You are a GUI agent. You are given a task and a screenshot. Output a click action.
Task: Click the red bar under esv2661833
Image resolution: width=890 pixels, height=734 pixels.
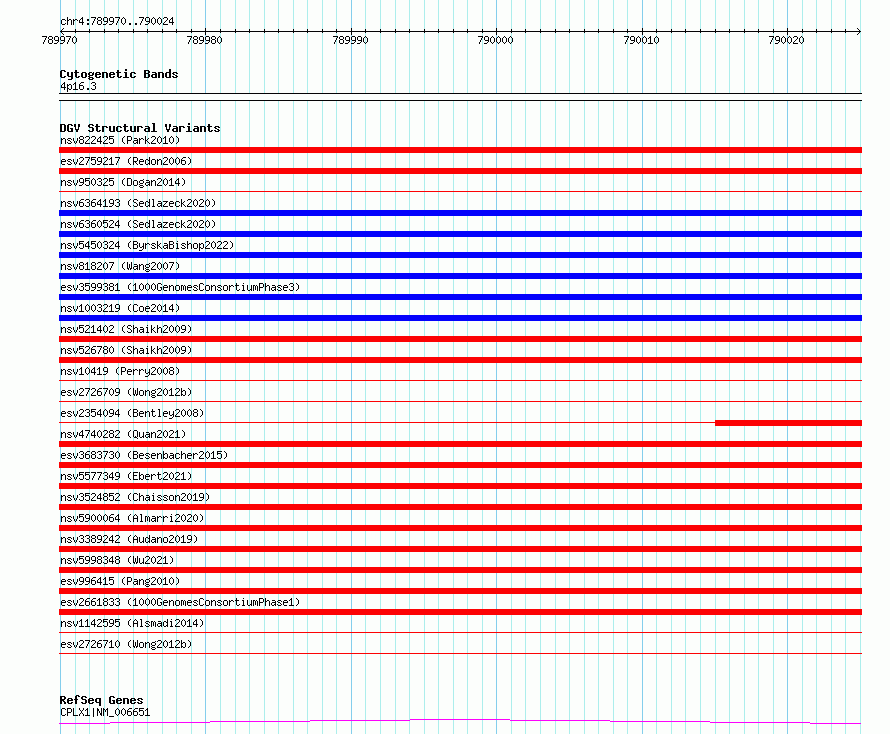pyautogui.click(x=460, y=612)
